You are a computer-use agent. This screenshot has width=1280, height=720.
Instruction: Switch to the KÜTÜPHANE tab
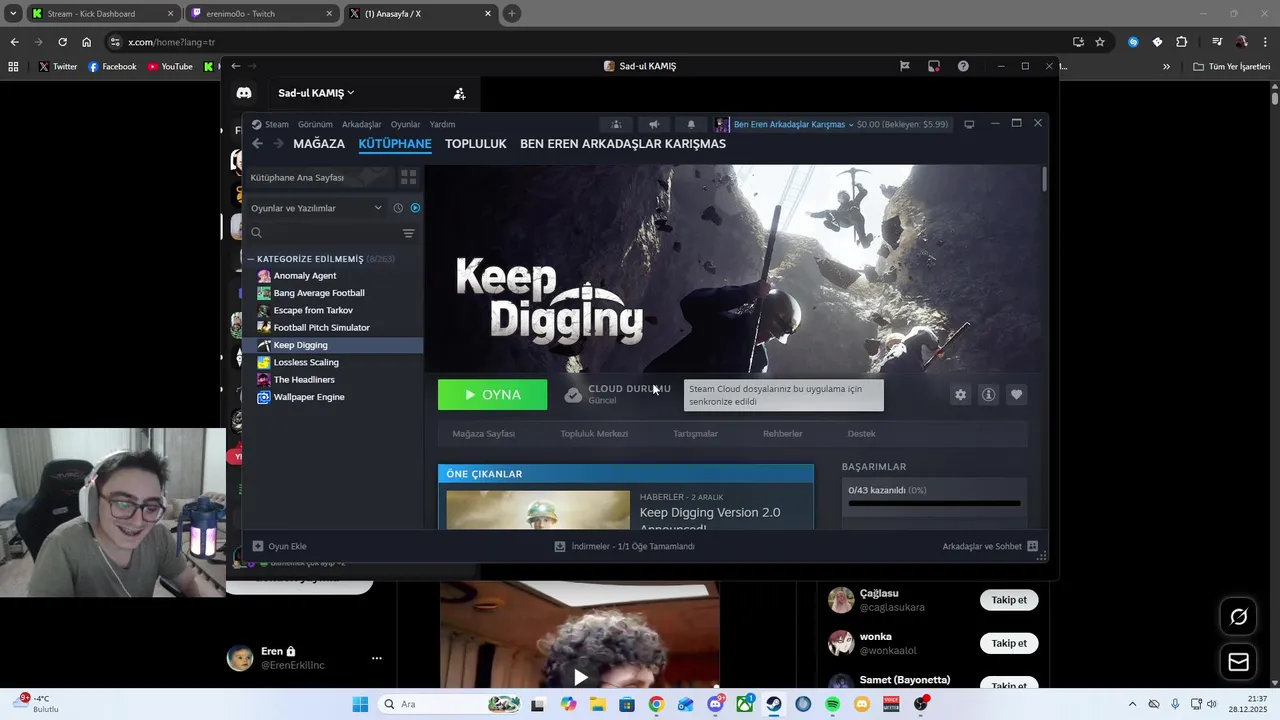(x=395, y=144)
